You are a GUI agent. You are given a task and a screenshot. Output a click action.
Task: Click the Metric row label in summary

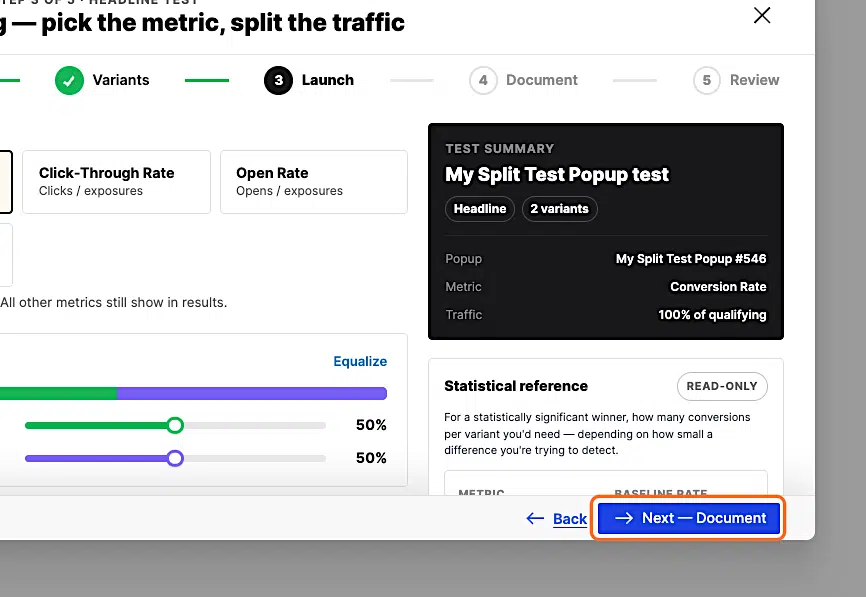[463, 287]
